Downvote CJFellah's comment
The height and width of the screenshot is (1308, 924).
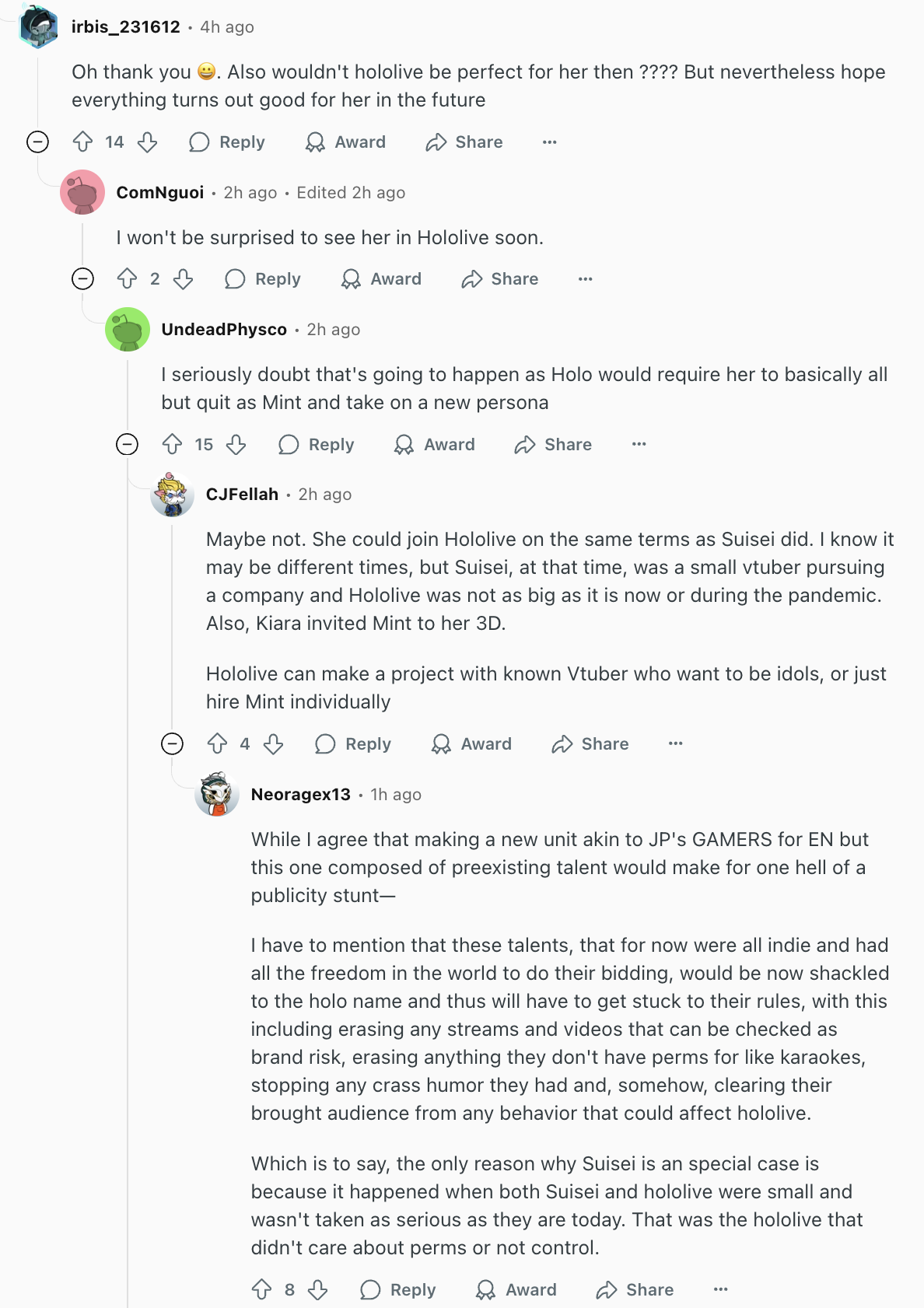pos(274,744)
